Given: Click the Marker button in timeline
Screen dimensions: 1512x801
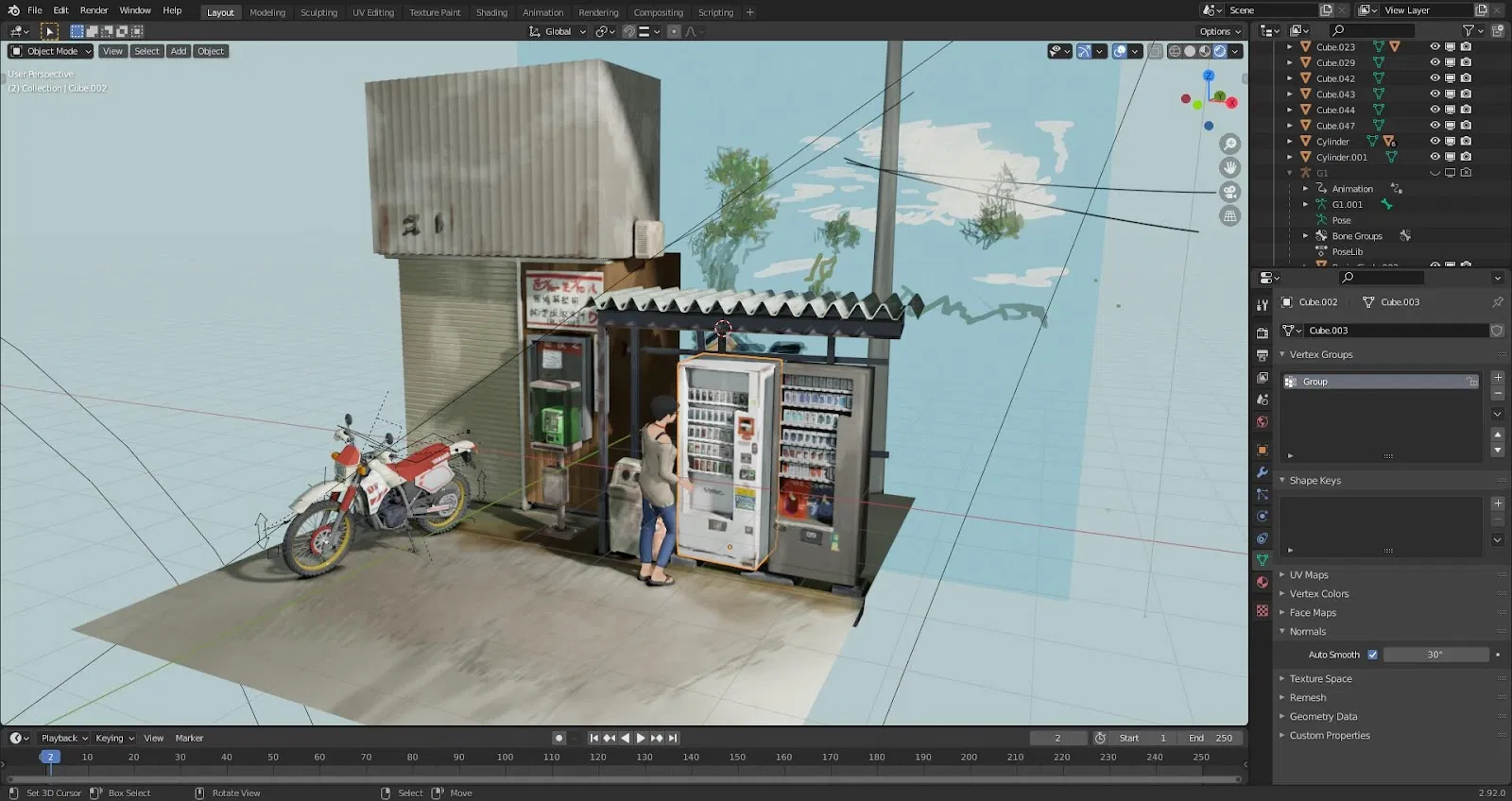Looking at the screenshot, I should [189, 738].
